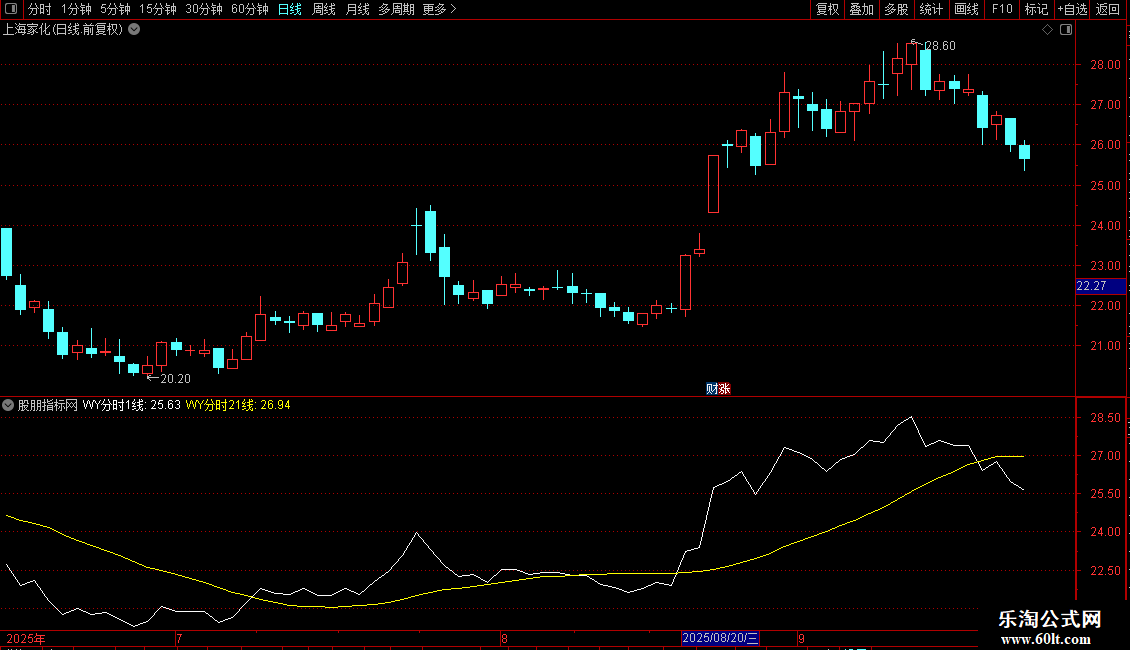Switch to 周线 weekly chart

pos(324,9)
